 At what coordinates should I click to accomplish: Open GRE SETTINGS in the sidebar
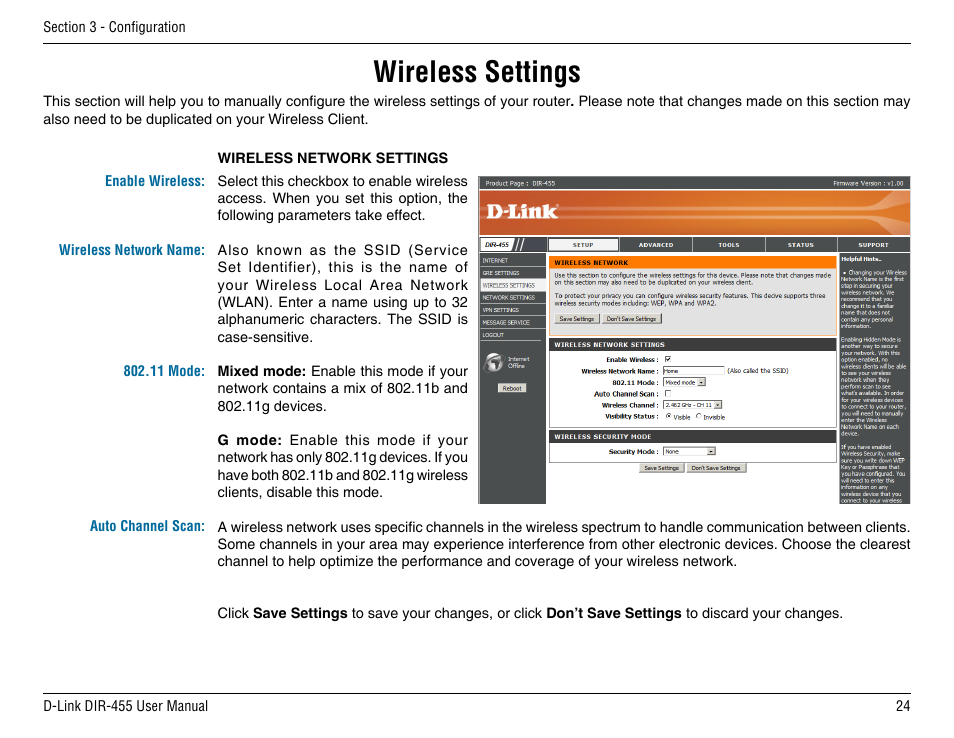click(x=512, y=273)
